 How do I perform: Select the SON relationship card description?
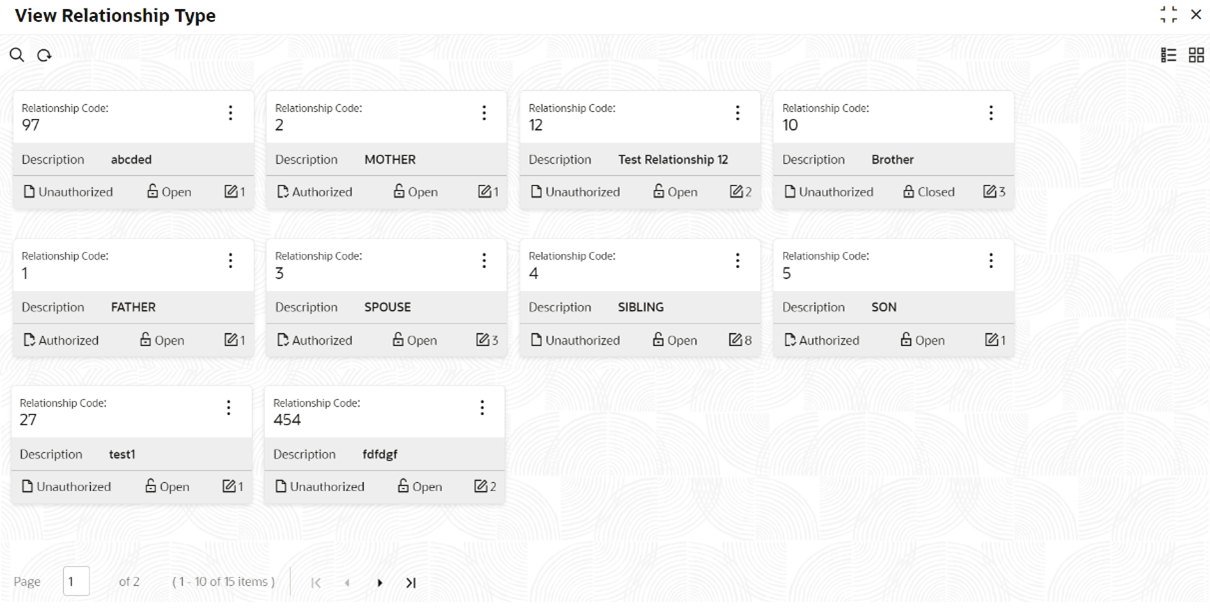884,307
